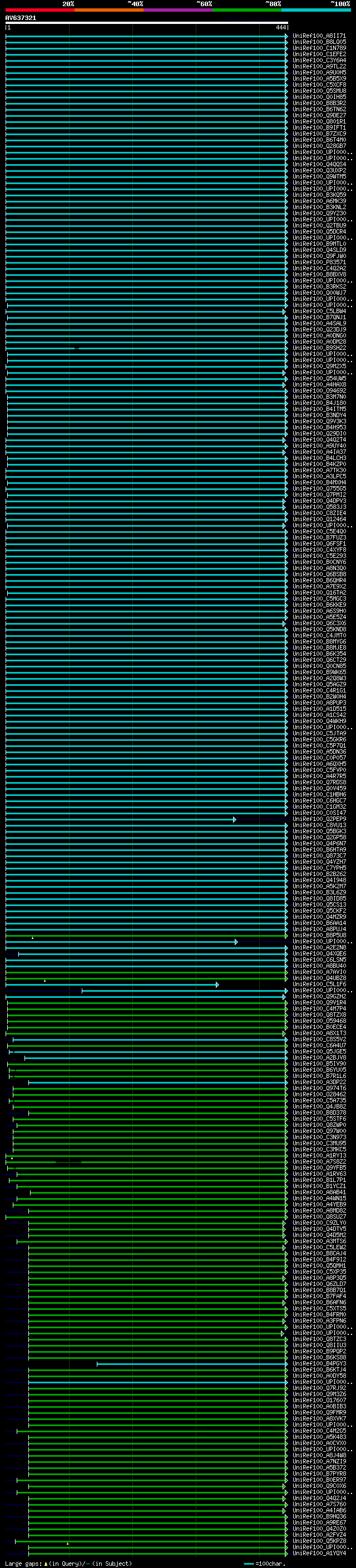Click the red 20% identity legend segment
This screenshot has height=1568, width=356.
pos(40,11)
